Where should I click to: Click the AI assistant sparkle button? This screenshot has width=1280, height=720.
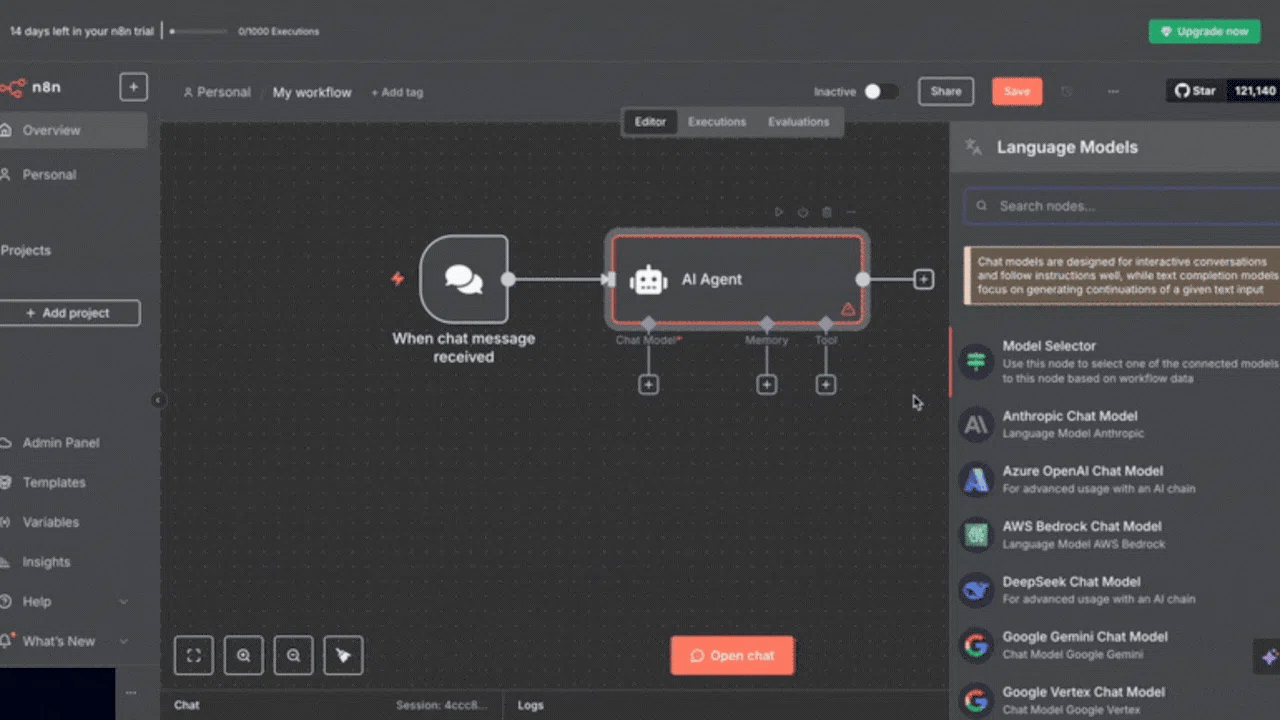[x=1268, y=657]
